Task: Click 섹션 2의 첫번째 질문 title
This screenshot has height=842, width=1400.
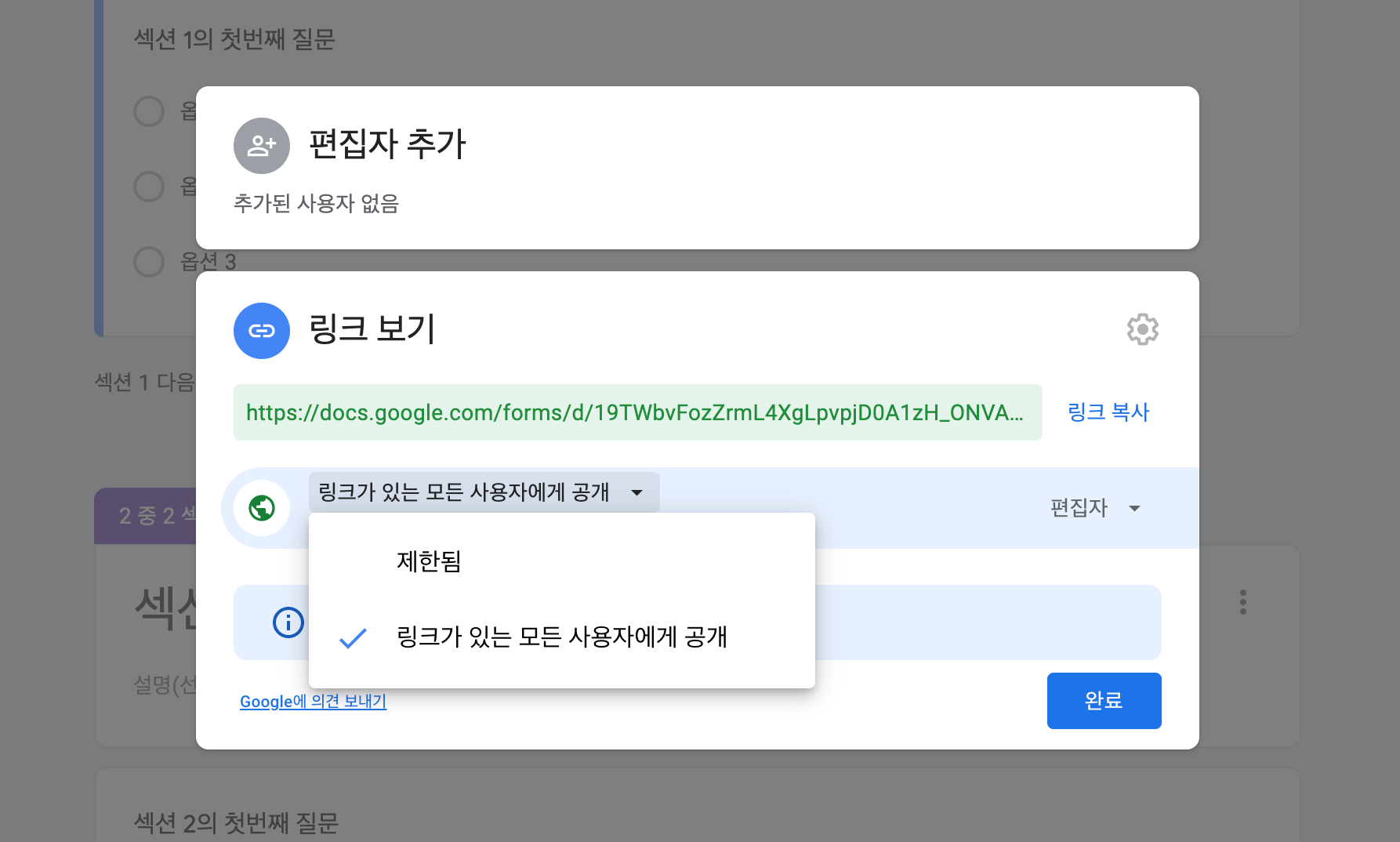Action: [236, 823]
